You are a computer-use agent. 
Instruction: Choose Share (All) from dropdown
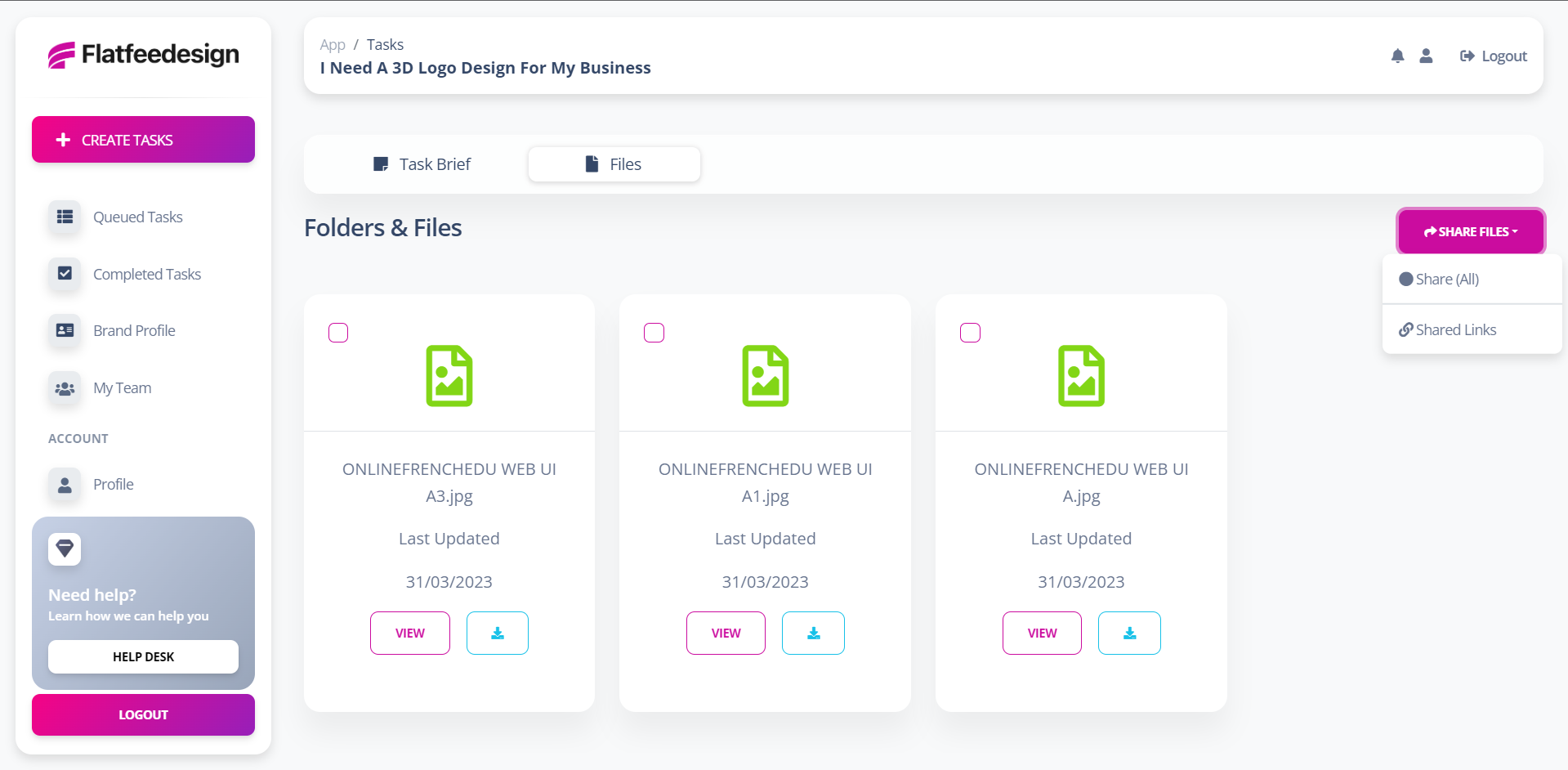point(1472,279)
